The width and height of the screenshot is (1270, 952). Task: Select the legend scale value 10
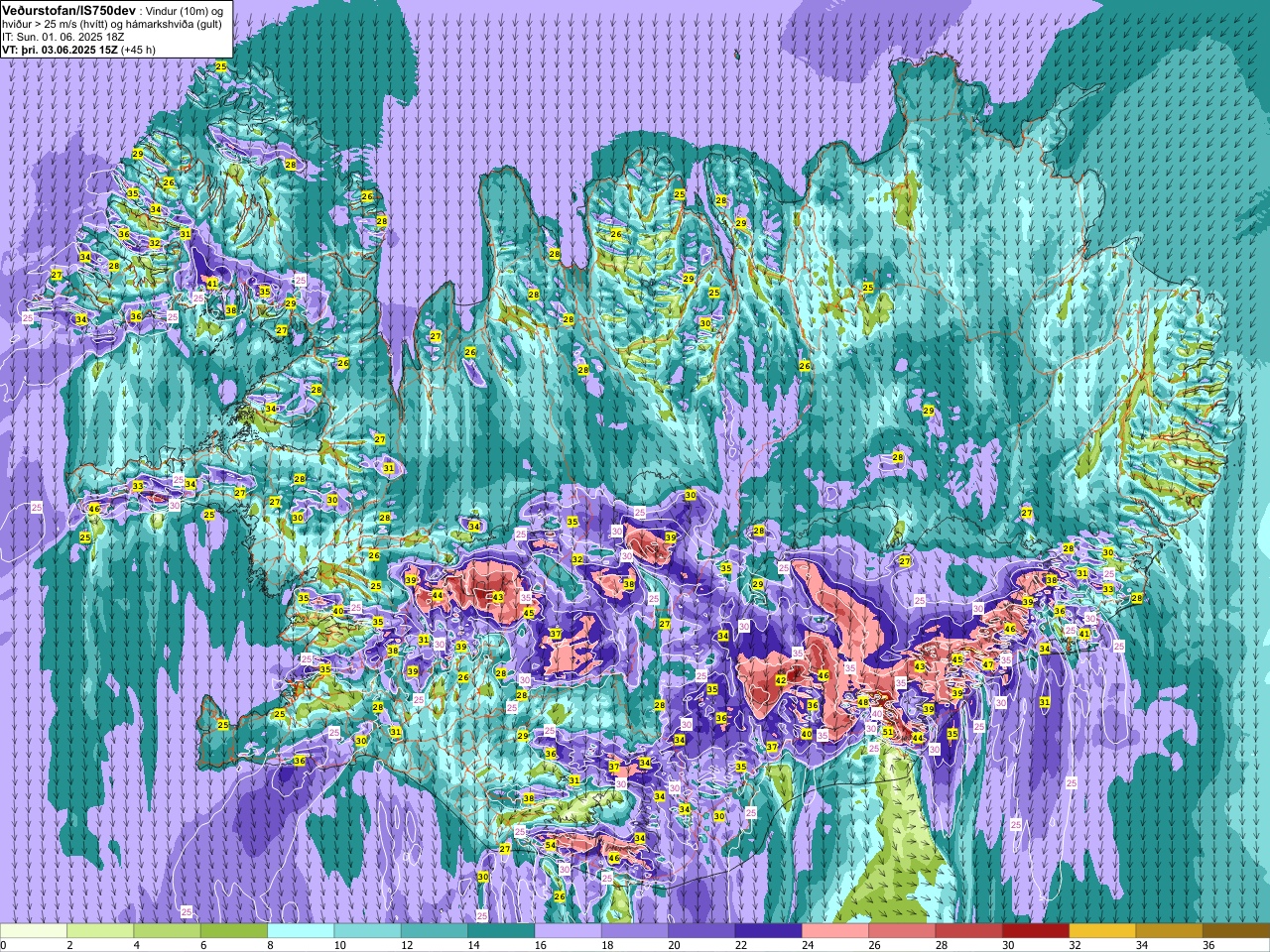coord(339,945)
